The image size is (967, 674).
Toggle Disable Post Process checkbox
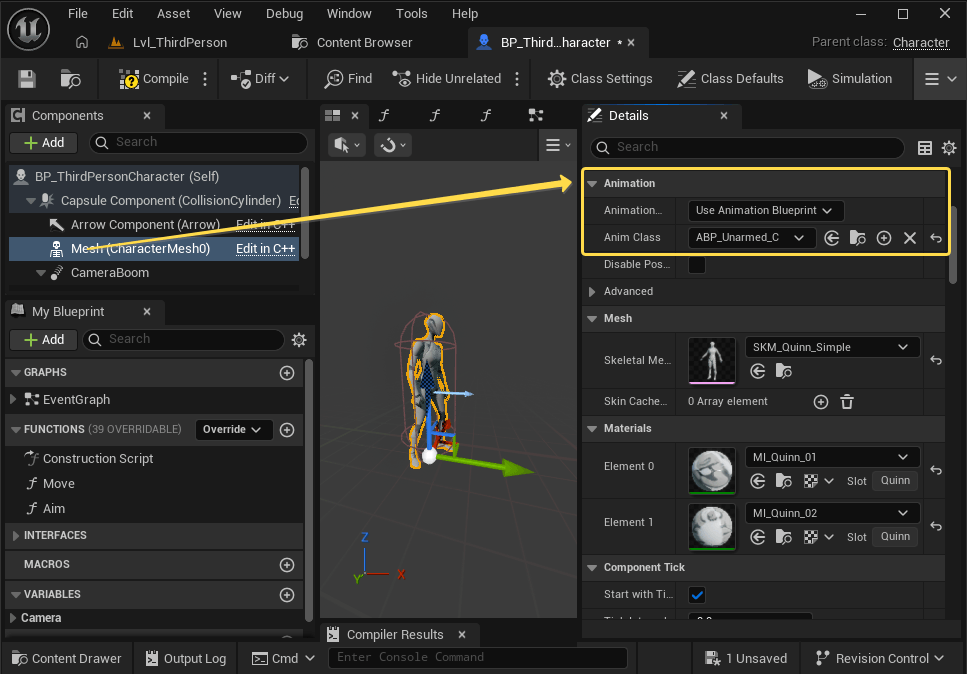[x=697, y=265]
